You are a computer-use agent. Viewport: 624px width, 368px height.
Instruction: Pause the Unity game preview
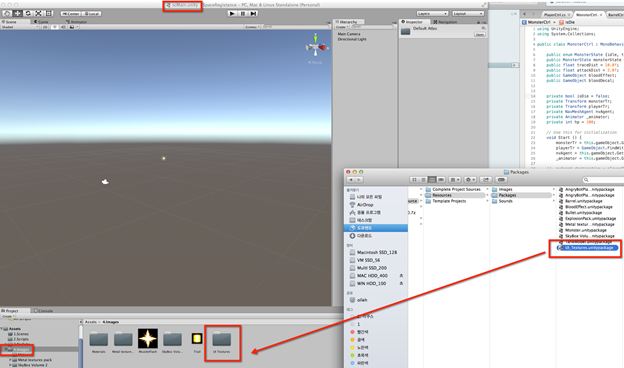tap(243, 14)
